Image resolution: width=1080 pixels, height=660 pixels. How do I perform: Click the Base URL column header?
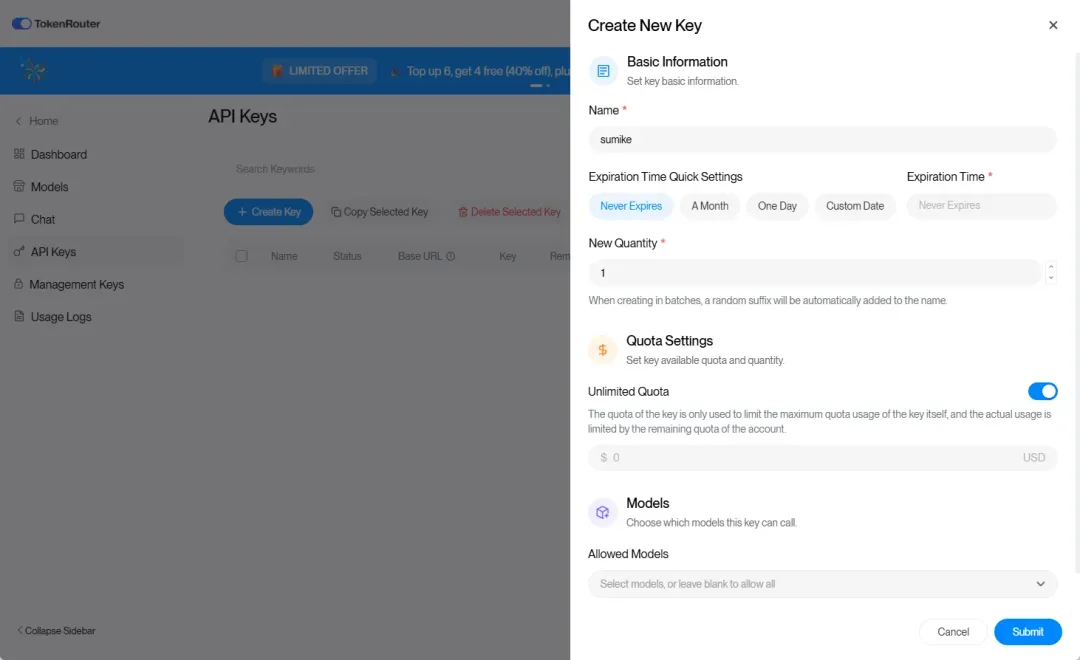coord(419,256)
